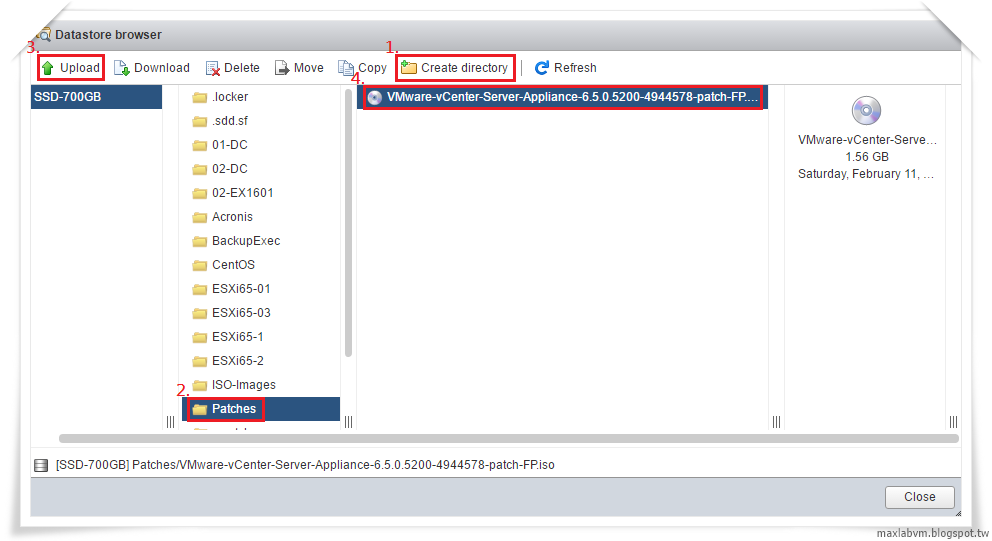Click the .sdd.sf folder icon
Image resolution: width=992 pixels, height=541 pixels.
pos(199,121)
